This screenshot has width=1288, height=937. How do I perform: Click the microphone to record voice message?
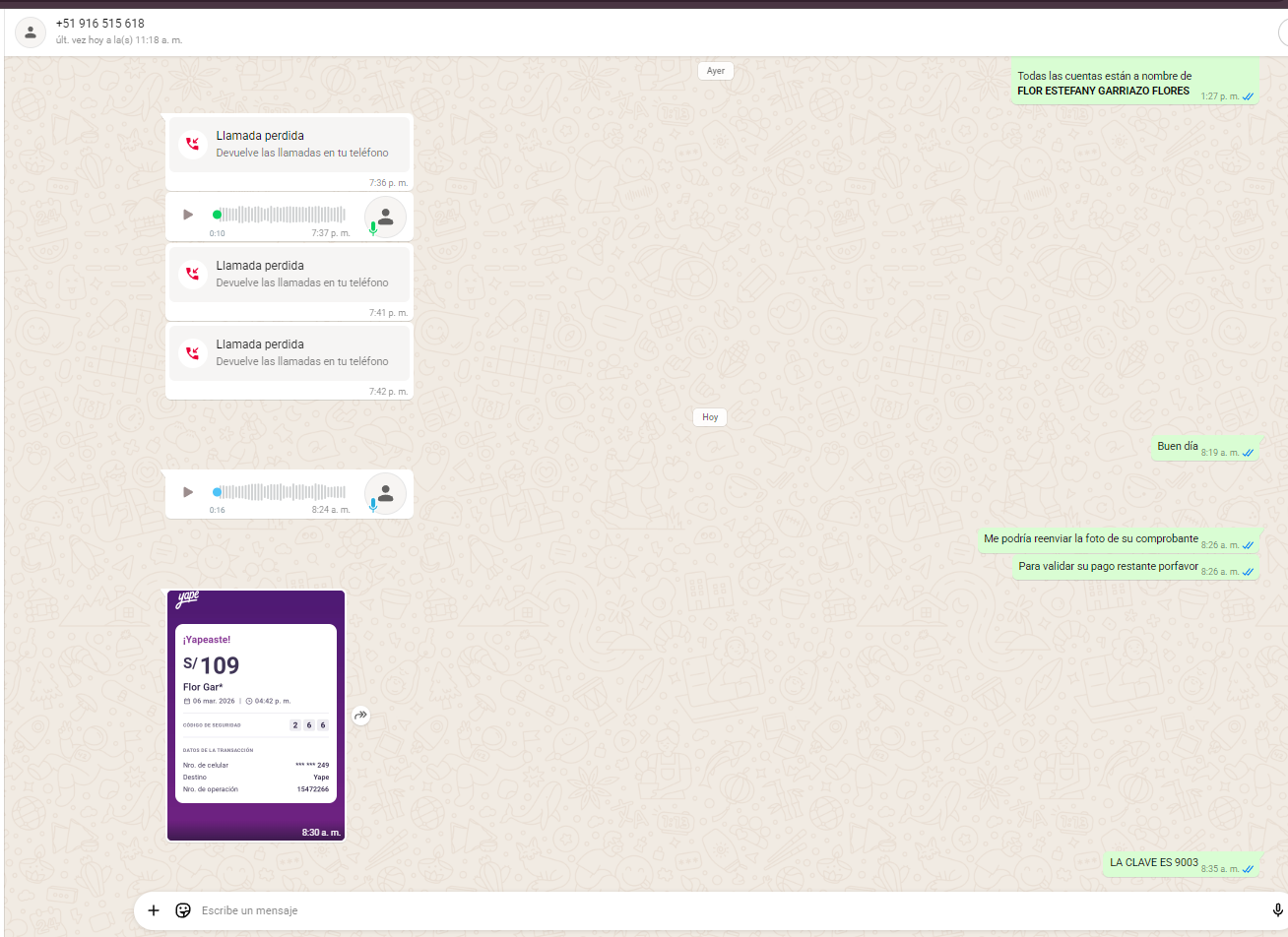1278,910
